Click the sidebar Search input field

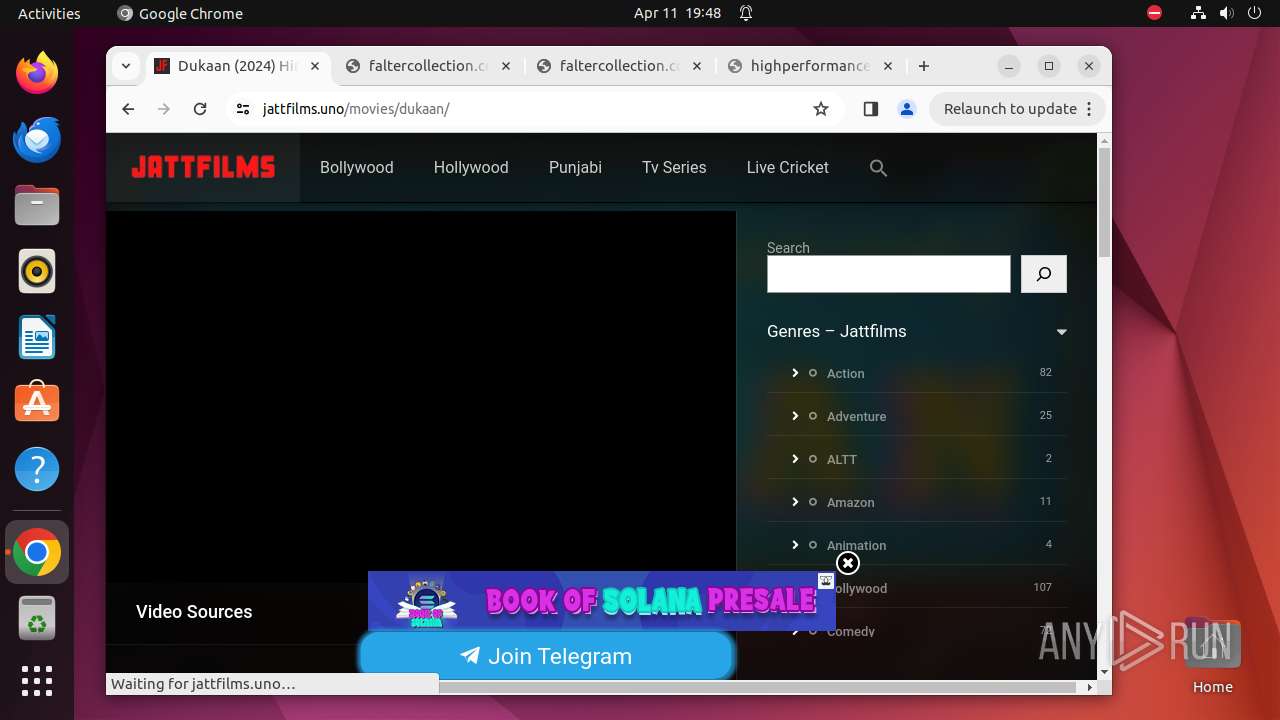point(889,274)
